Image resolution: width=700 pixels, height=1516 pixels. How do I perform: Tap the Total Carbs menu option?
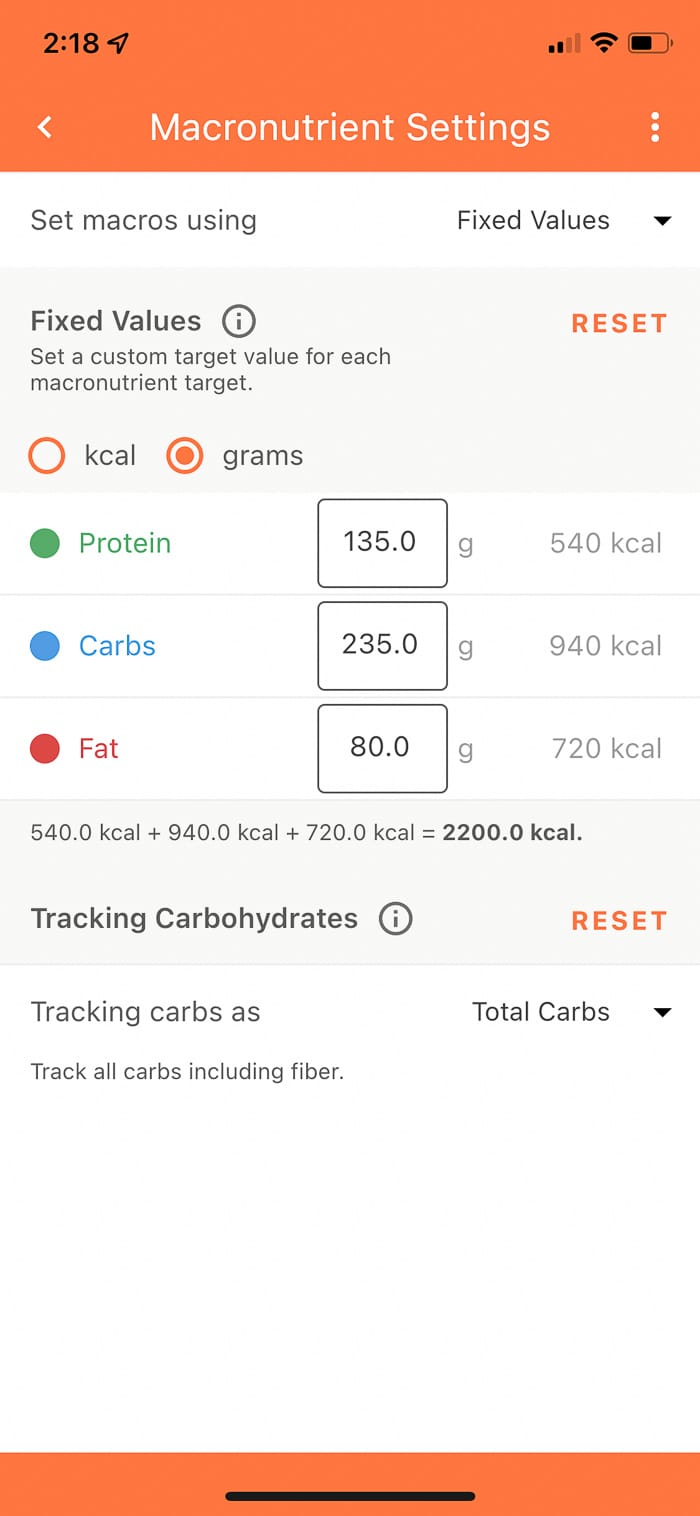[540, 1011]
